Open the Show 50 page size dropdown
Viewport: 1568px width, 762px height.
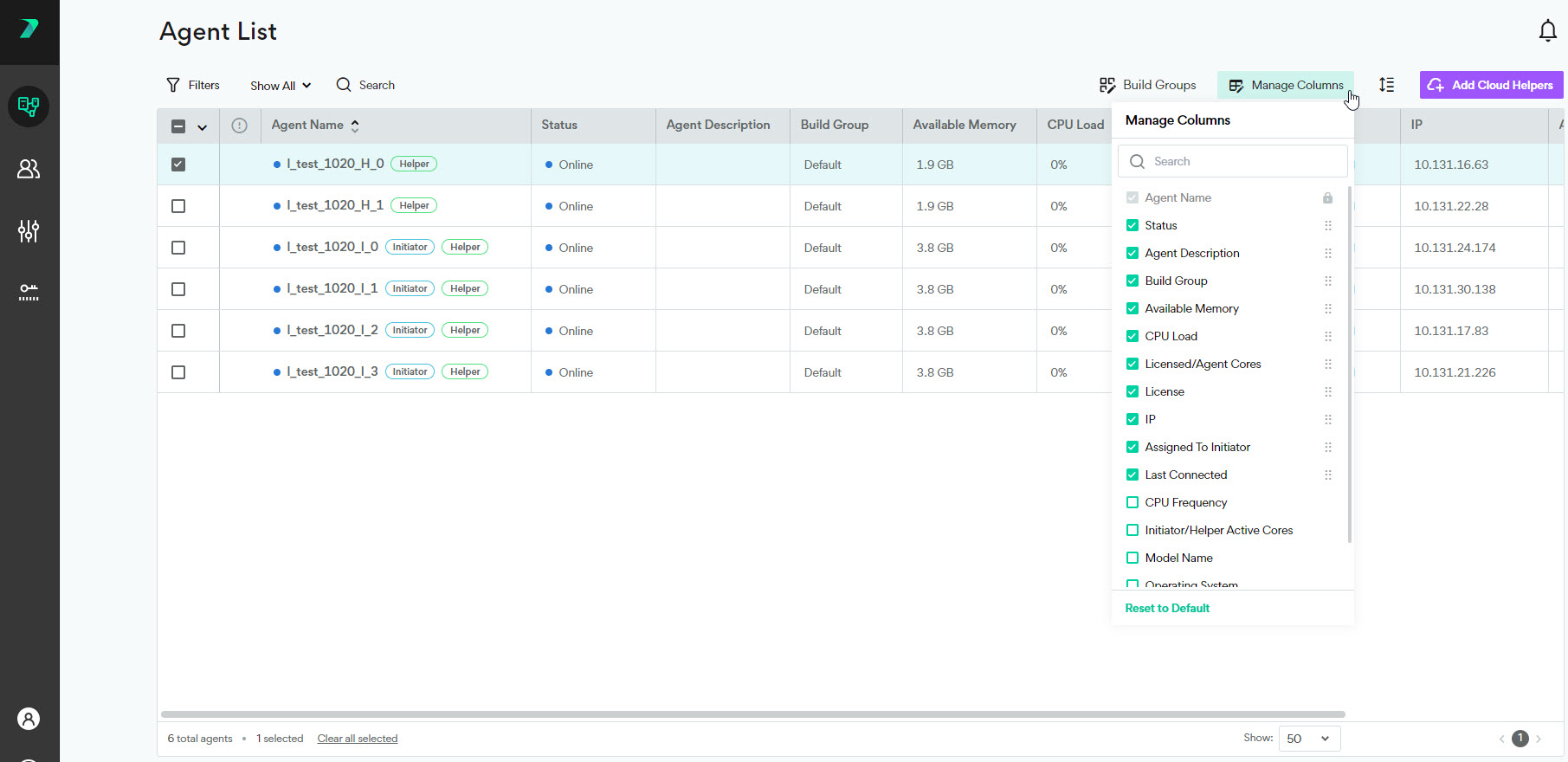tap(1308, 739)
